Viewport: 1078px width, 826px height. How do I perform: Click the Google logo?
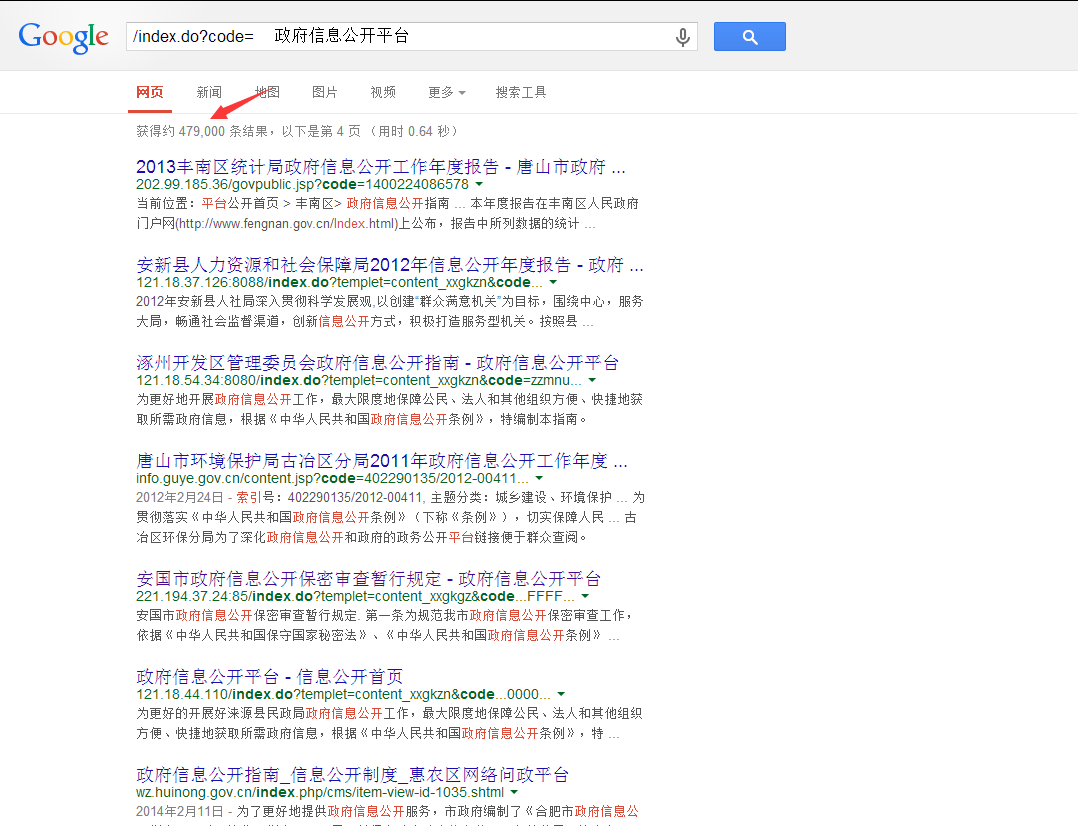coord(63,37)
